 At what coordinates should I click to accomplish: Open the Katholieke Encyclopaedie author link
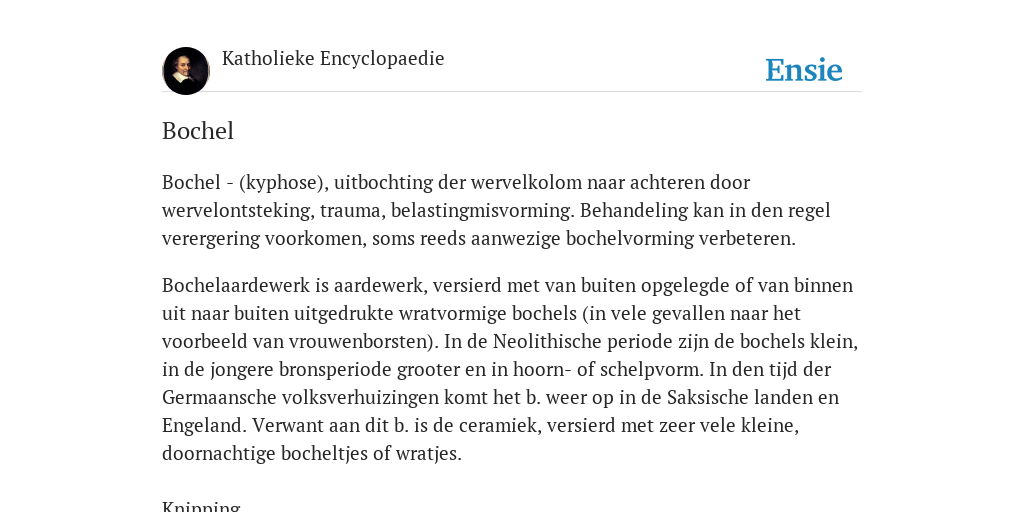point(333,59)
